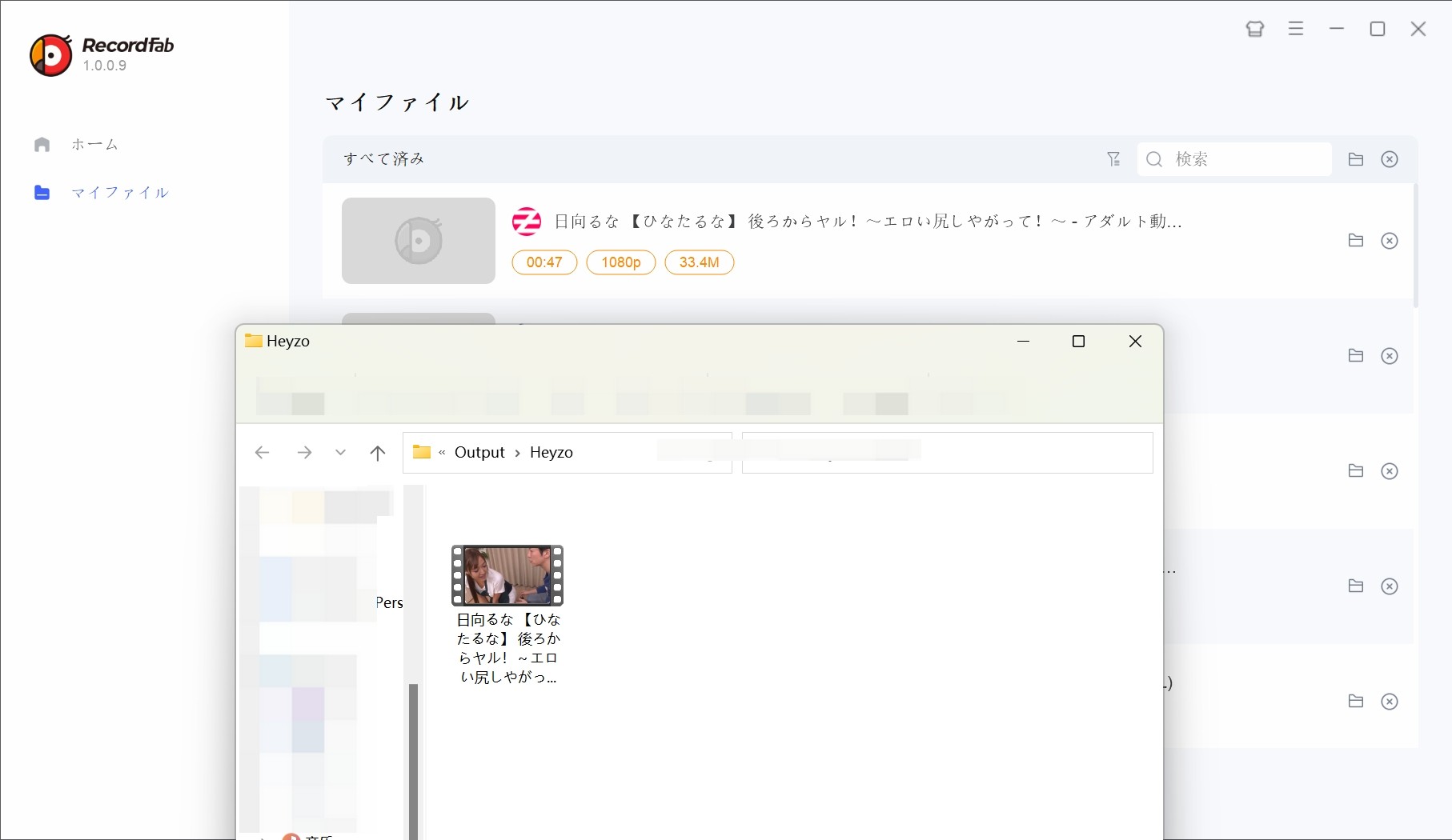The width and height of the screenshot is (1452, 840).
Task: Click the 日向るな video title text
Action: 868,222
